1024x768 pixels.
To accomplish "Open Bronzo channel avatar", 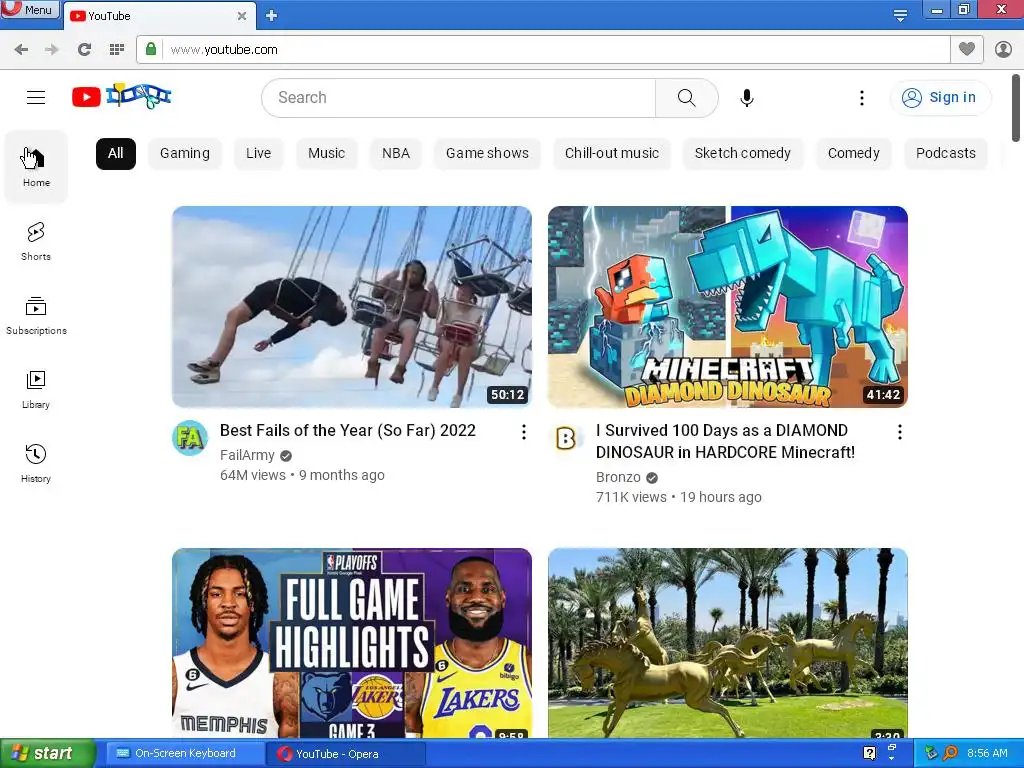I will (x=566, y=438).
